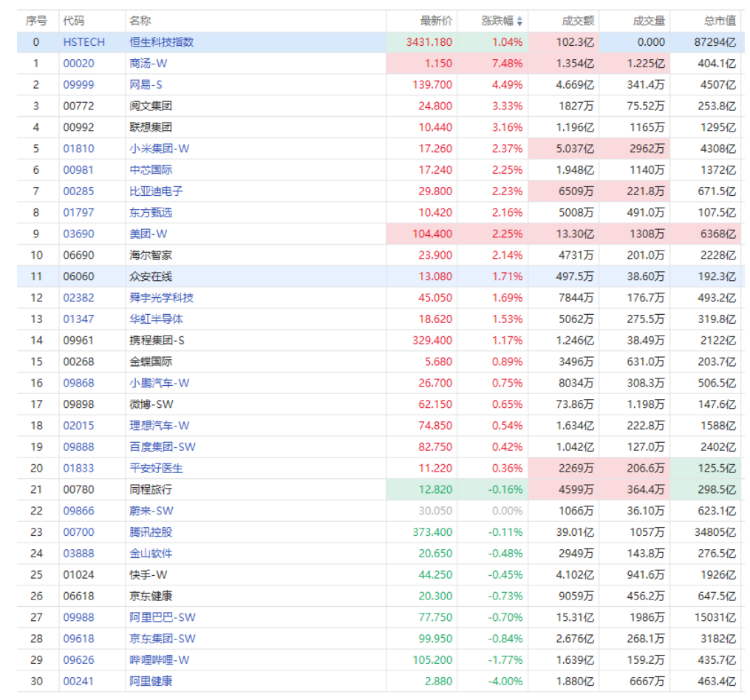
Task: Click the 329.400 price cell
Action: [432, 340]
